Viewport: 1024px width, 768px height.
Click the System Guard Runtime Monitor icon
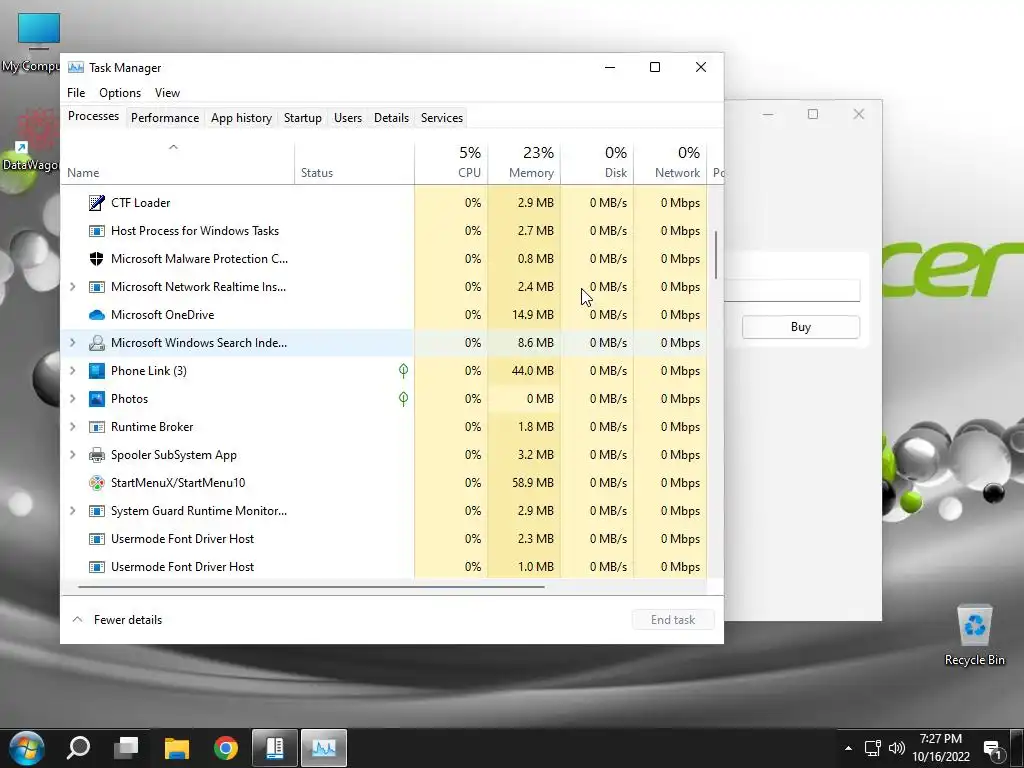coord(97,511)
